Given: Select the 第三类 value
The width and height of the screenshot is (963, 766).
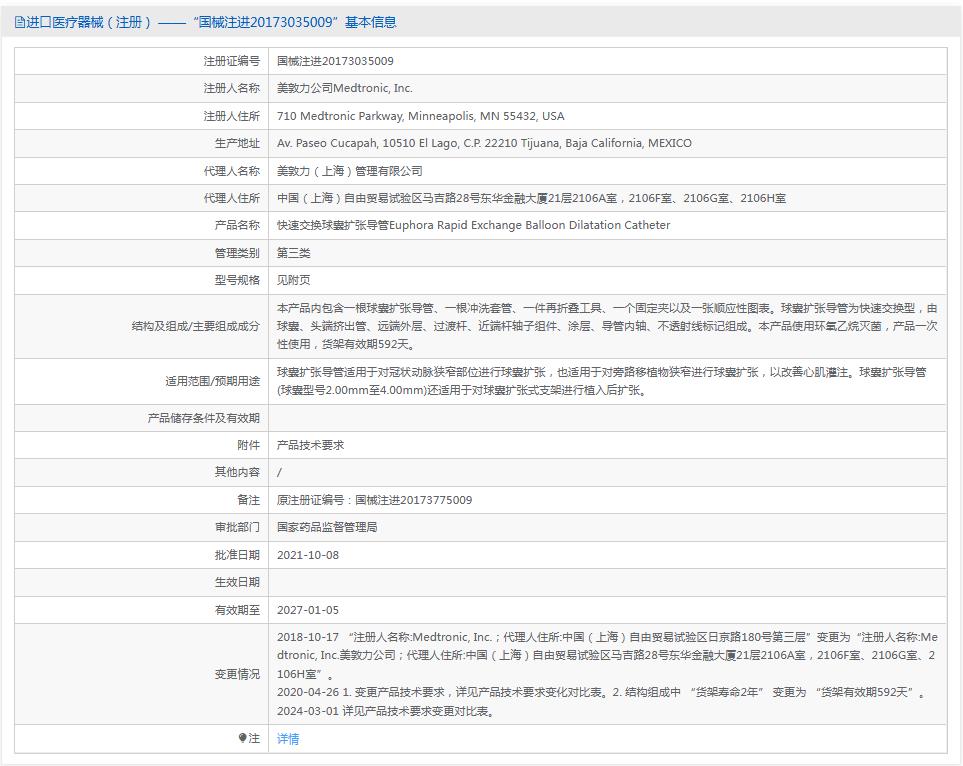Looking at the screenshot, I should 294,252.
